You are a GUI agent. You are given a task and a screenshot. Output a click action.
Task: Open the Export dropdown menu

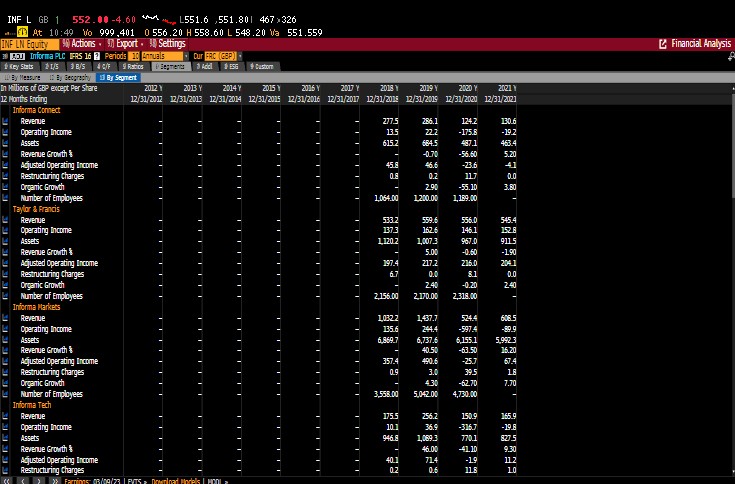click(x=125, y=44)
